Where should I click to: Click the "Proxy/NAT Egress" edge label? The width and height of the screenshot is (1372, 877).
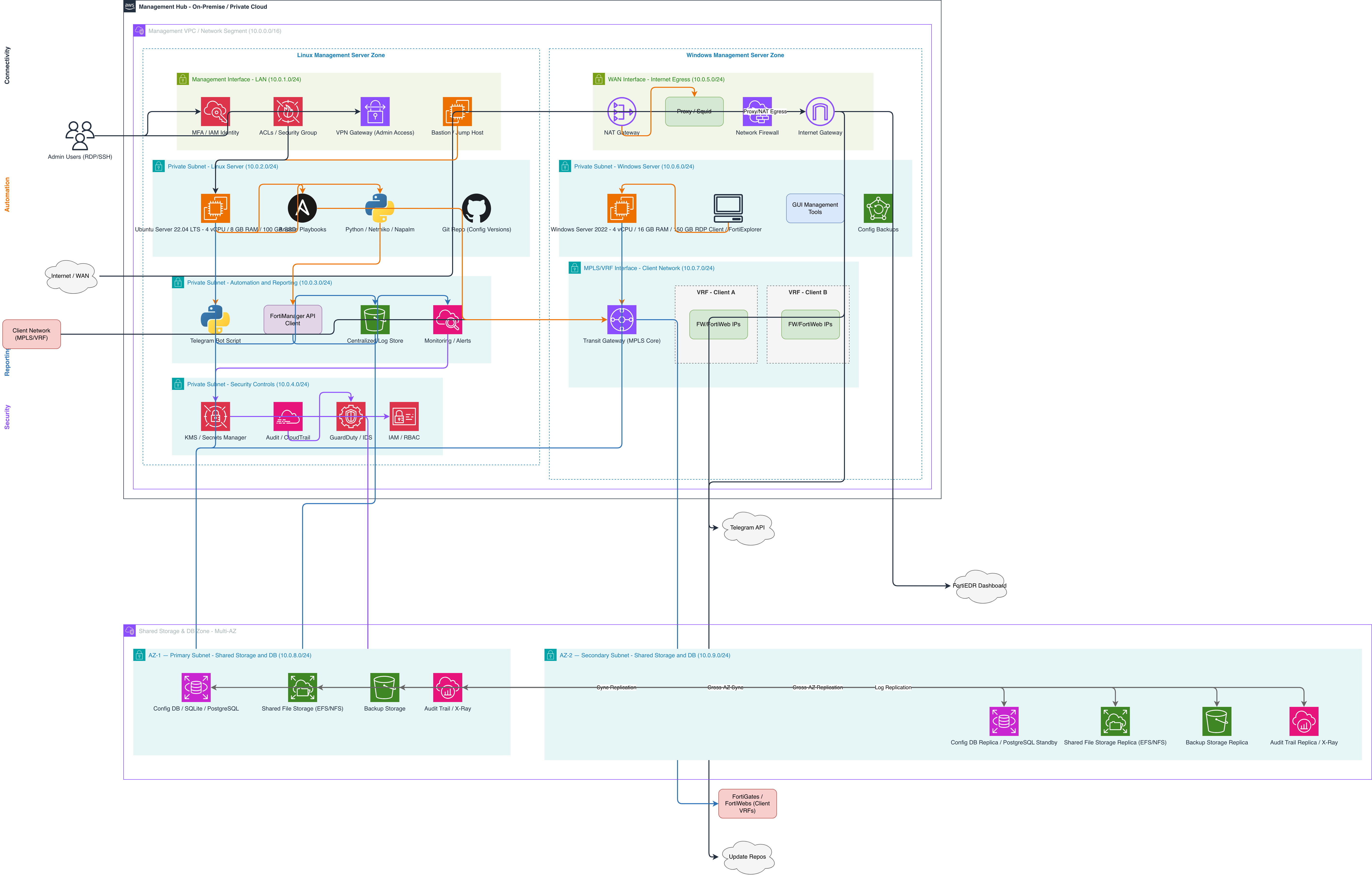click(x=765, y=112)
